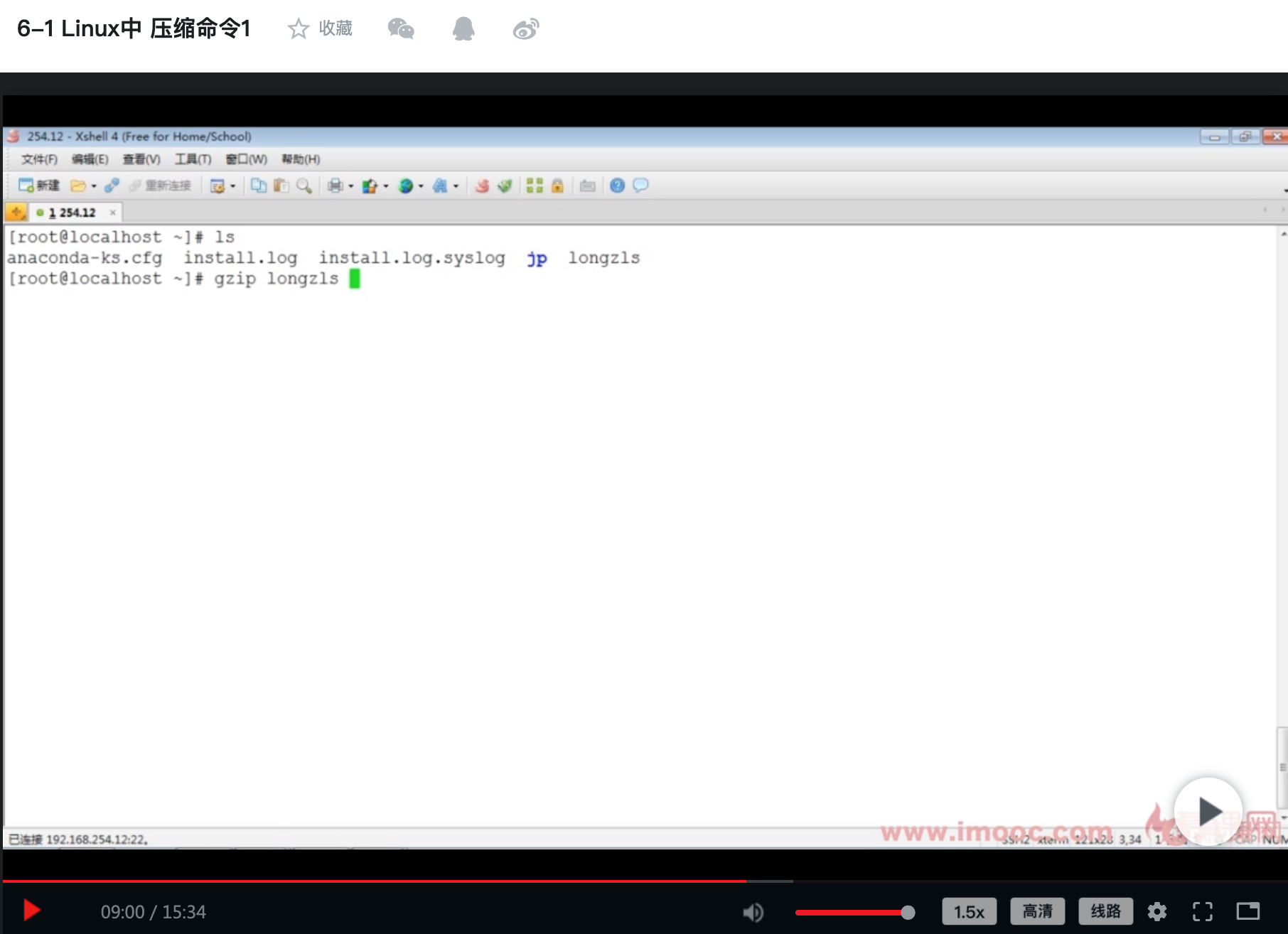Image resolution: width=1288 pixels, height=934 pixels.
Task: Expand the open folder dropdown arrow
Action: pyautogui.click(x=94, y=186)
